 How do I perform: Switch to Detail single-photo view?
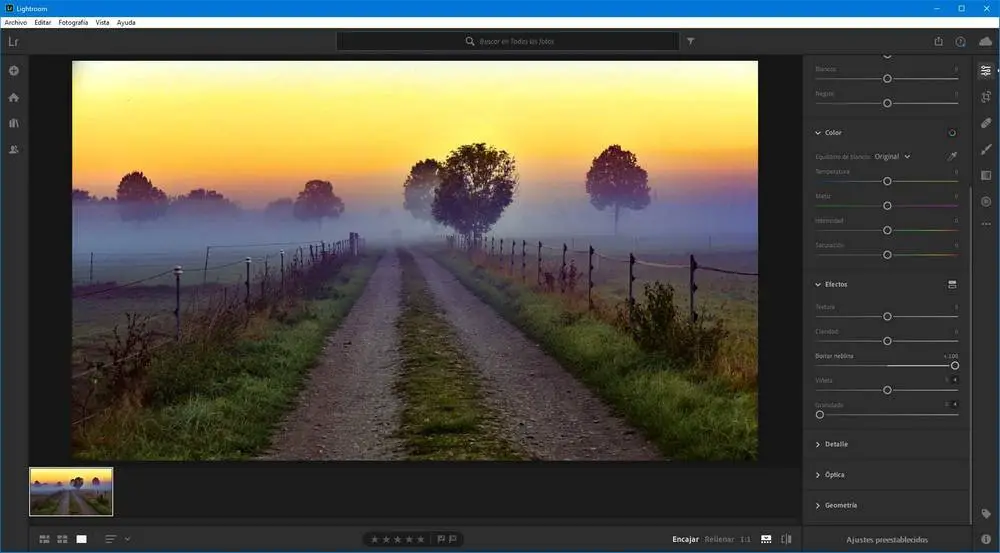click(82, 539)
